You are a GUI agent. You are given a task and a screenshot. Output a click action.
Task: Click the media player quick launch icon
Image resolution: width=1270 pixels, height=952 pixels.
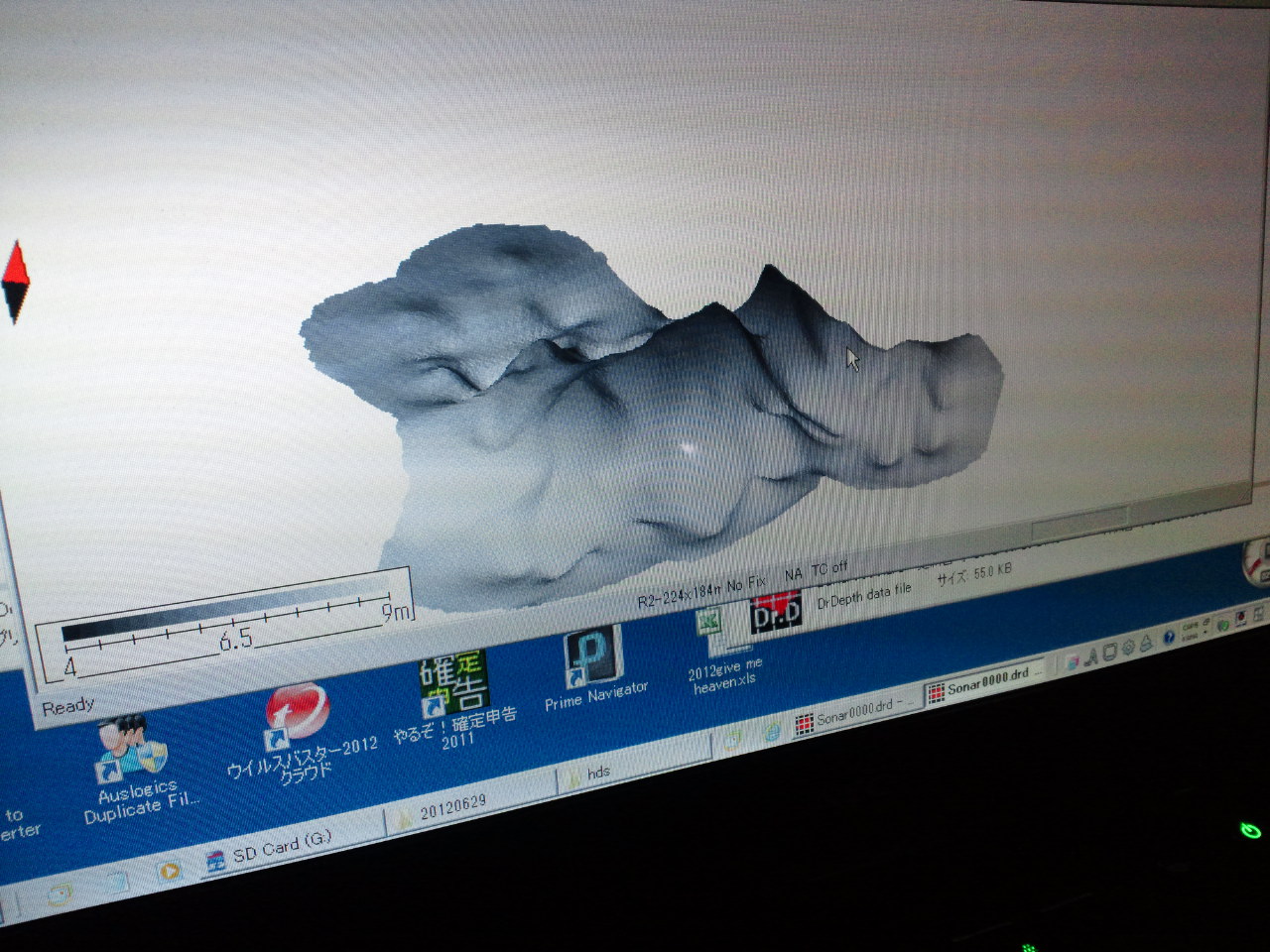coord(170,872)
